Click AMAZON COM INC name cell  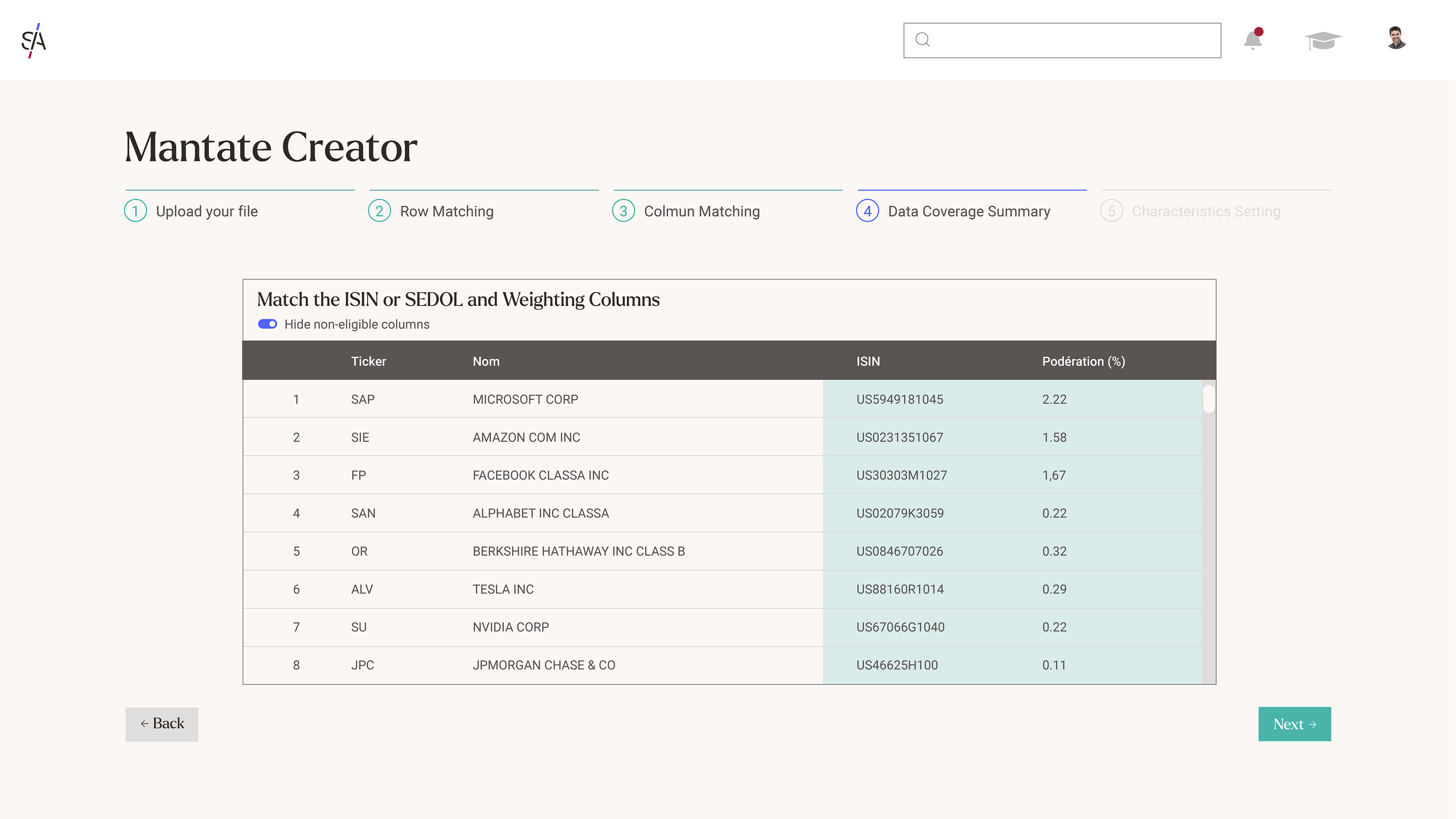pos(526,438)
